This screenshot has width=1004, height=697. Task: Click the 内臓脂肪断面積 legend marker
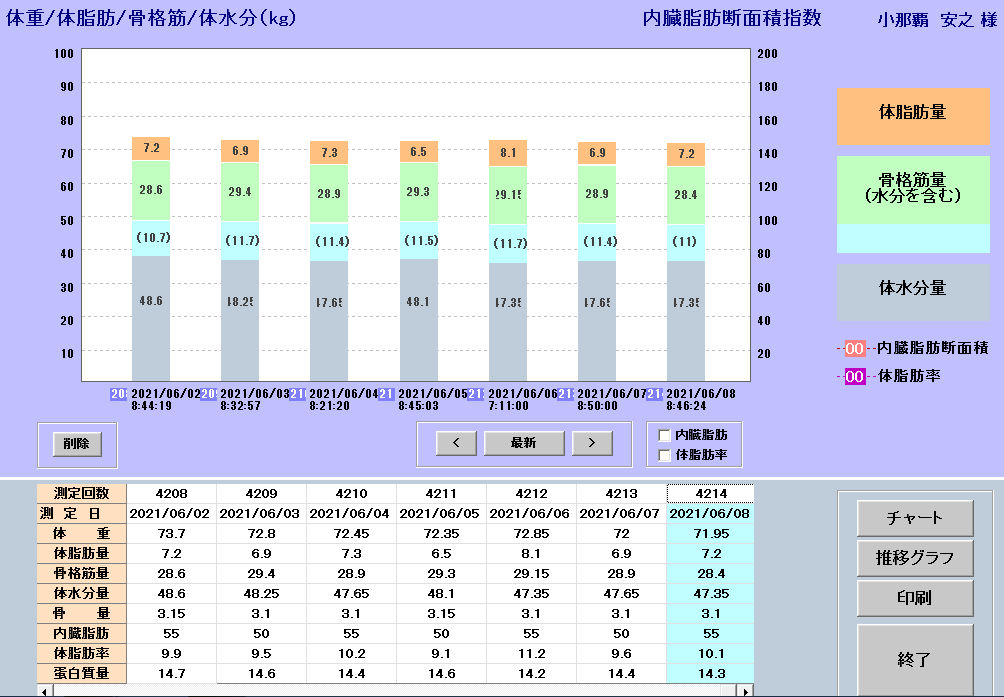[x=855, y=349]
